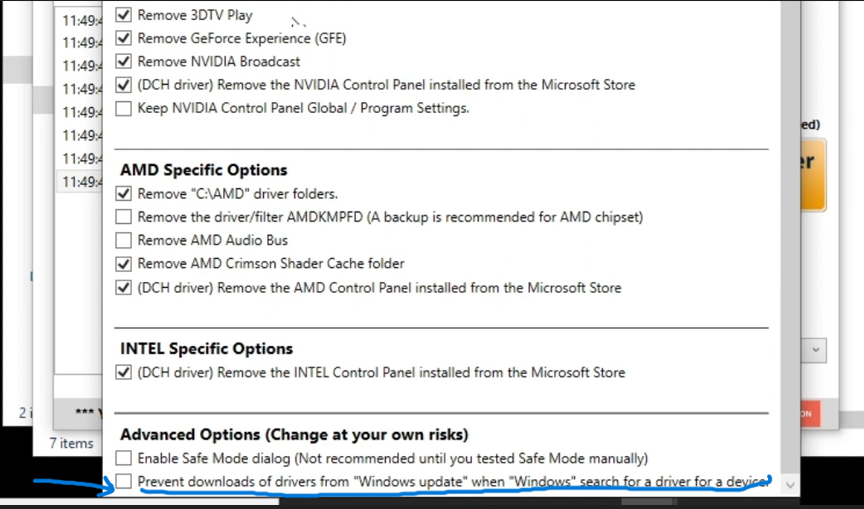Open the dropdown arrow in the background window

[816, 350]
